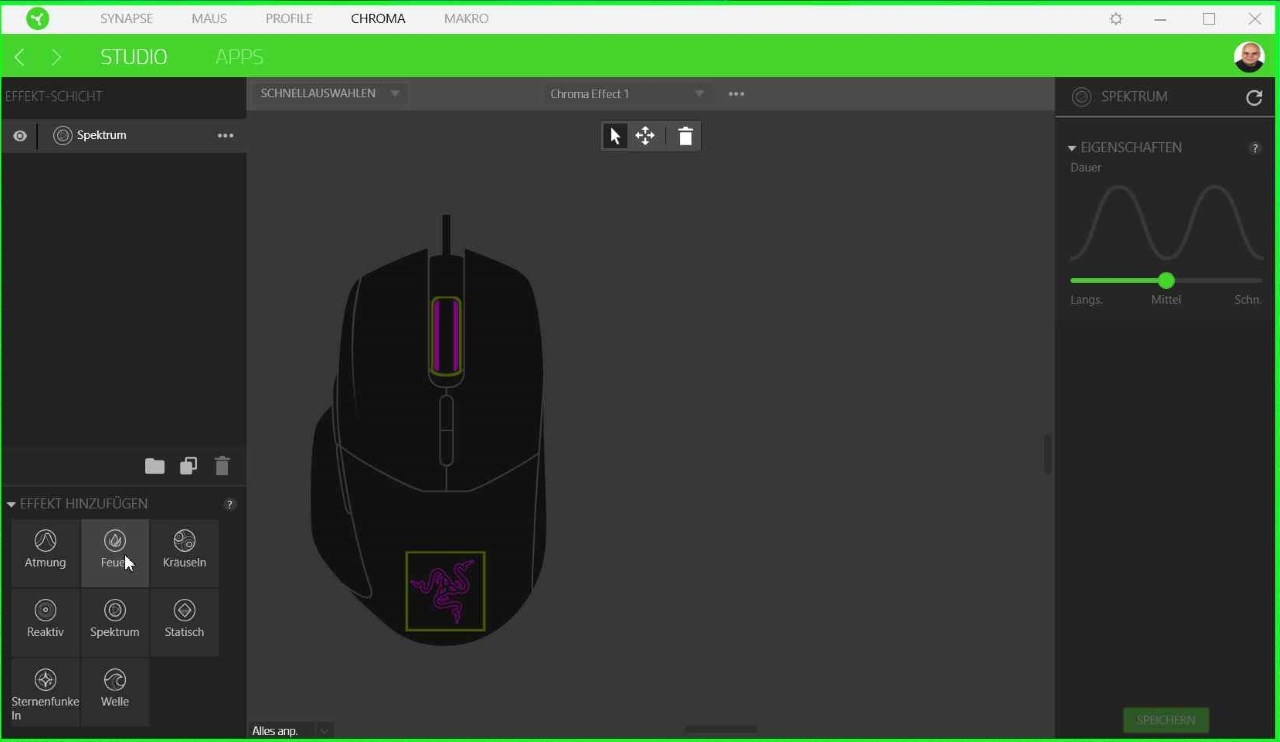Duplicate the selected effect layer
The width and height of the screenshot is (1280, 742).
[x=189, y=466]
